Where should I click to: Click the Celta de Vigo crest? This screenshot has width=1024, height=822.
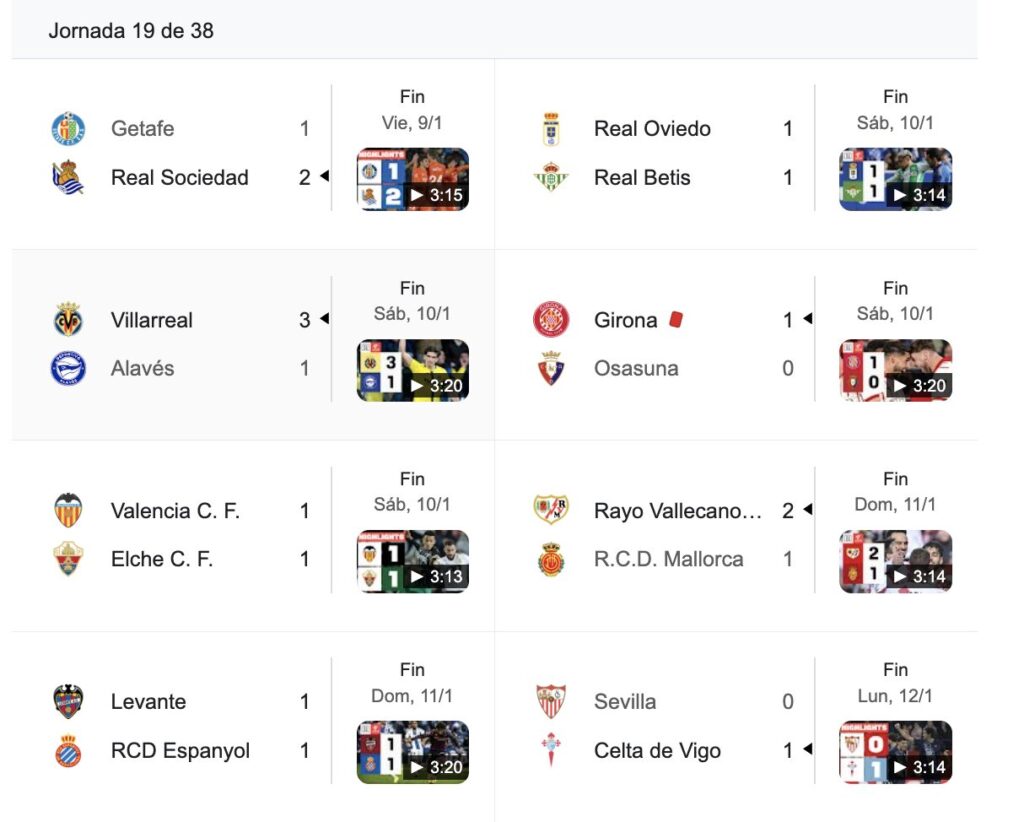[x=551, y=751]
